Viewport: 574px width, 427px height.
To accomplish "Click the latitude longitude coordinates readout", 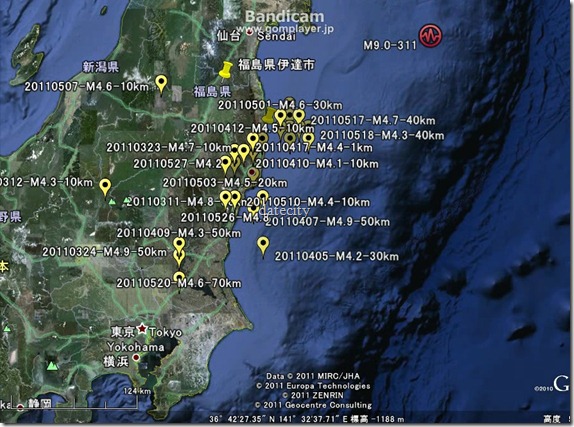I will [279, 419].
